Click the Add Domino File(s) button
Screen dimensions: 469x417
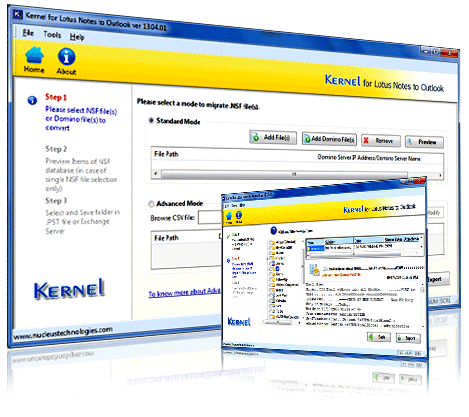(x=329, y=139)
